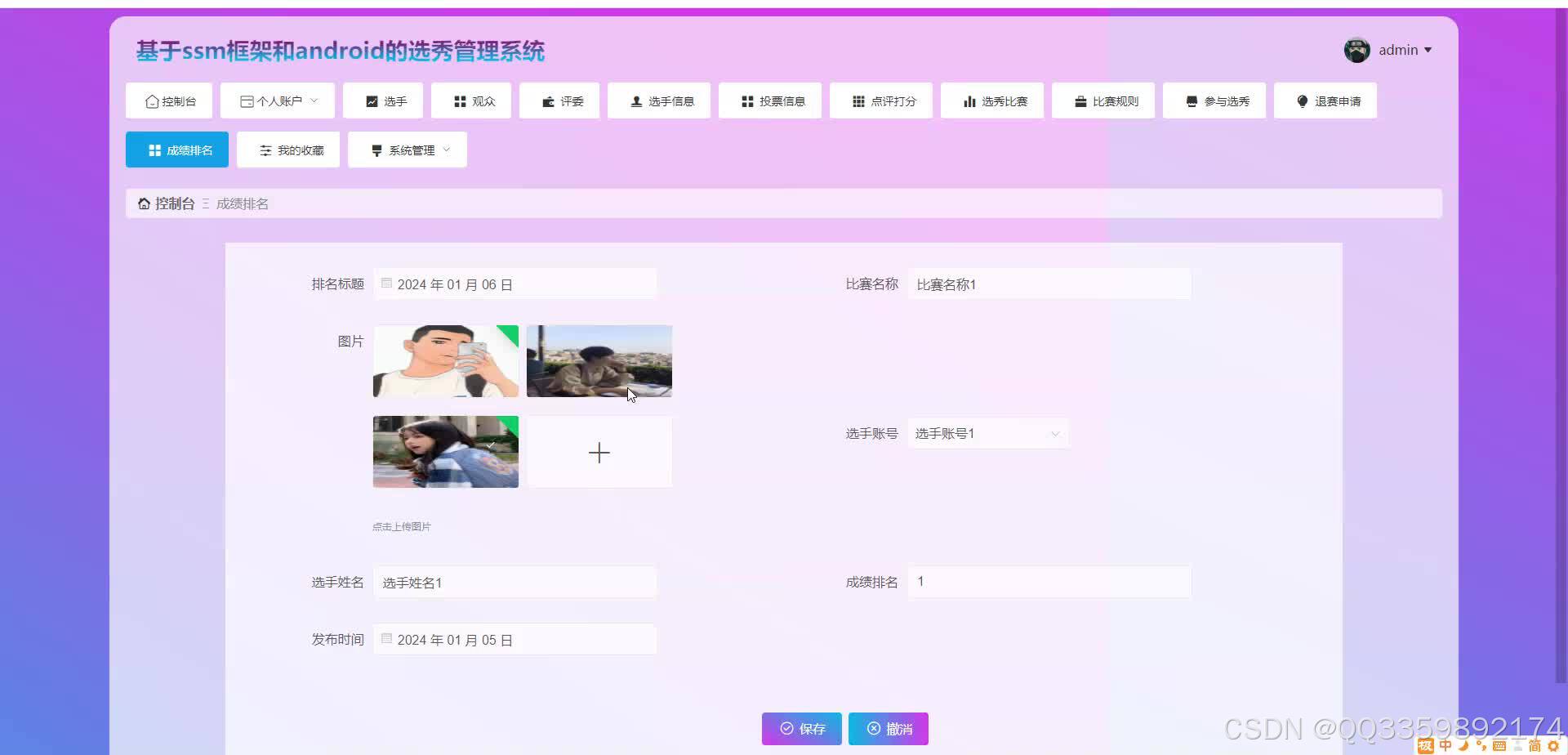
Task: Select the outdoor seated person thumbnail
Action: 599,361
